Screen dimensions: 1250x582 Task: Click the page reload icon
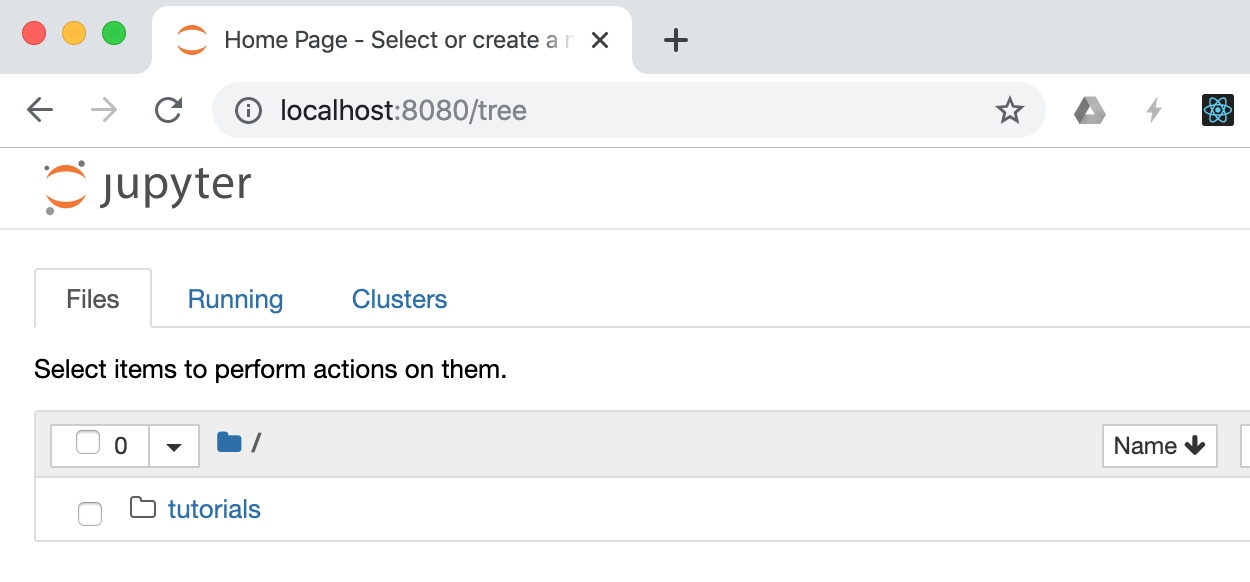click(168, 111)
